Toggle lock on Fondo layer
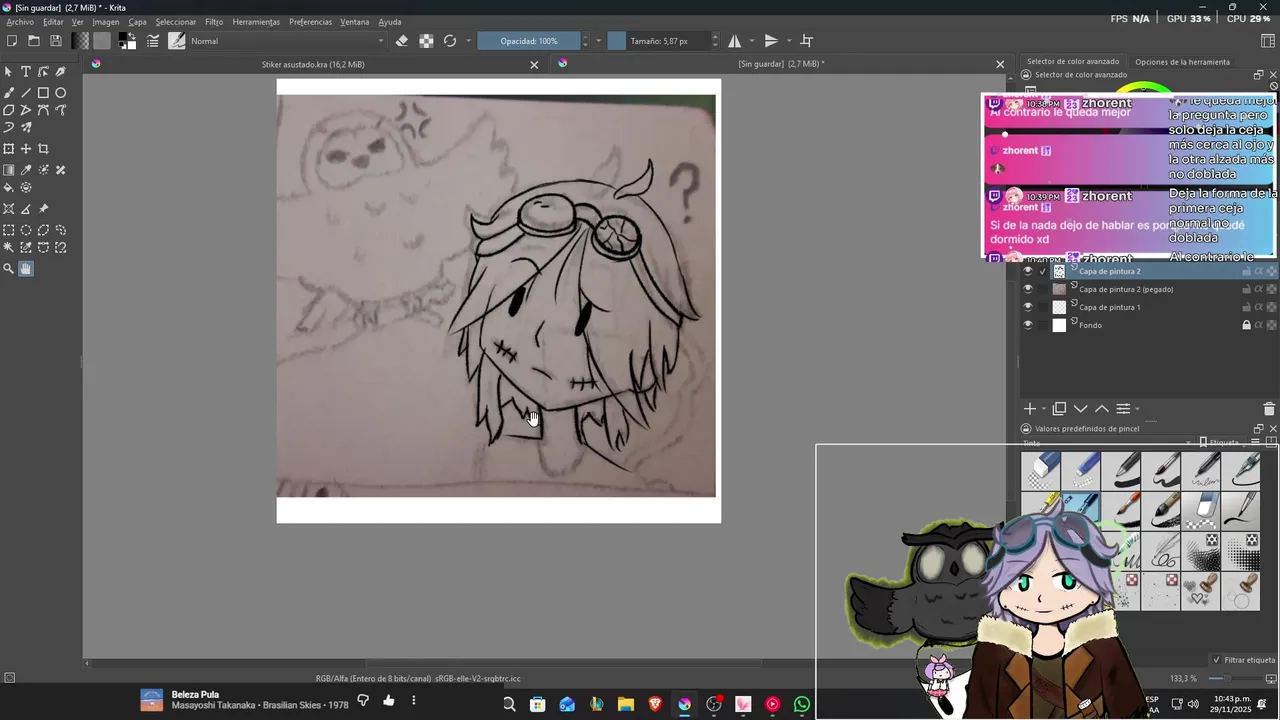 tap(1246, 325)
